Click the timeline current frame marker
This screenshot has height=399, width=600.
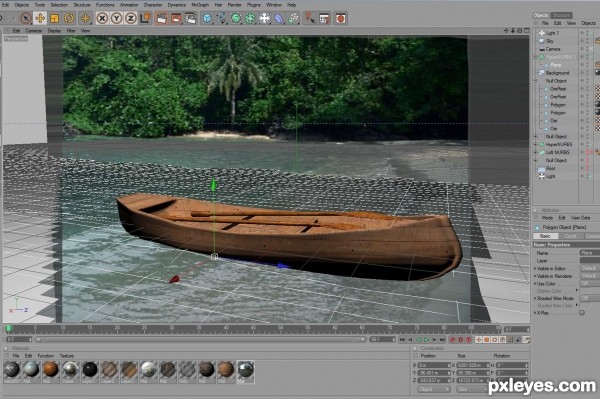pyautogui.click(x=8, y=328)
